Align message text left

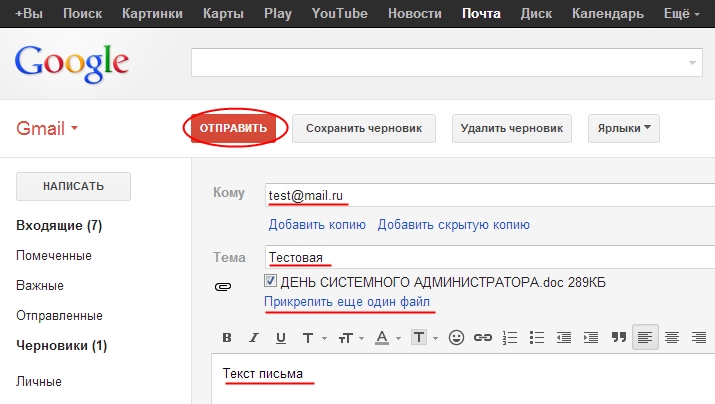pos(645,337)
